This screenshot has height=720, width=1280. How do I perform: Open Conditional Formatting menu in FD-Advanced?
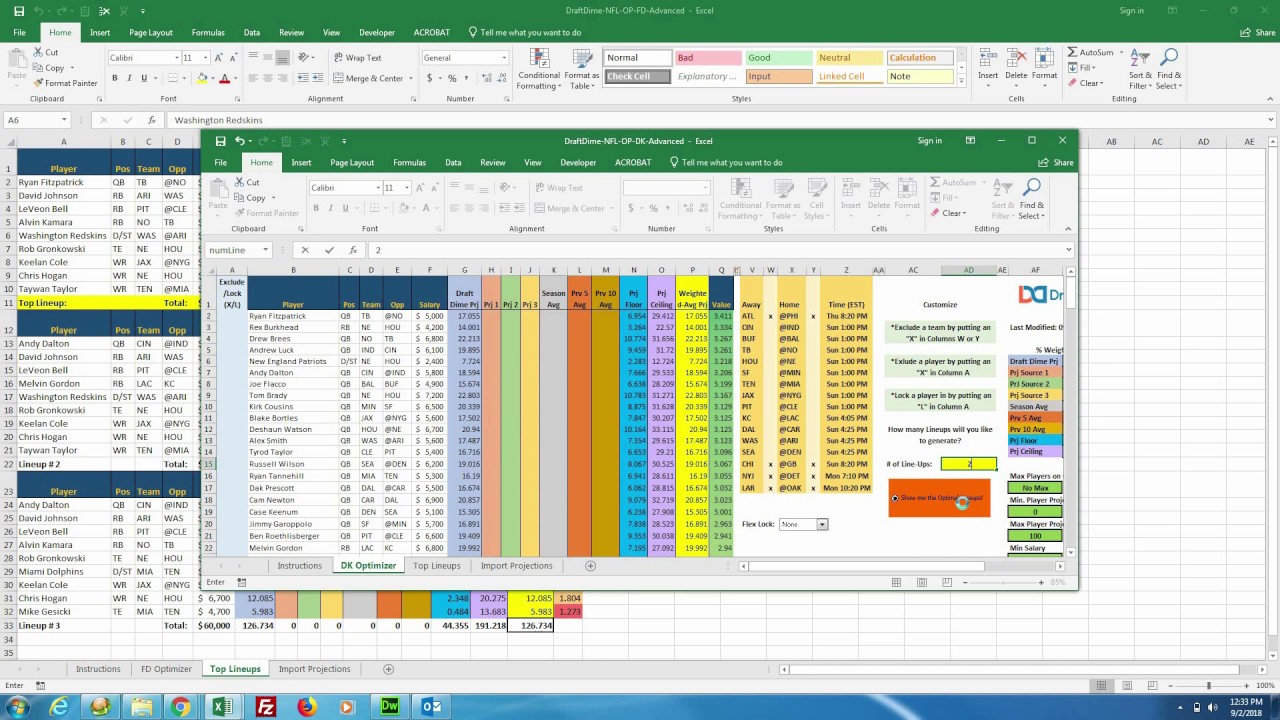coord(538,68)
